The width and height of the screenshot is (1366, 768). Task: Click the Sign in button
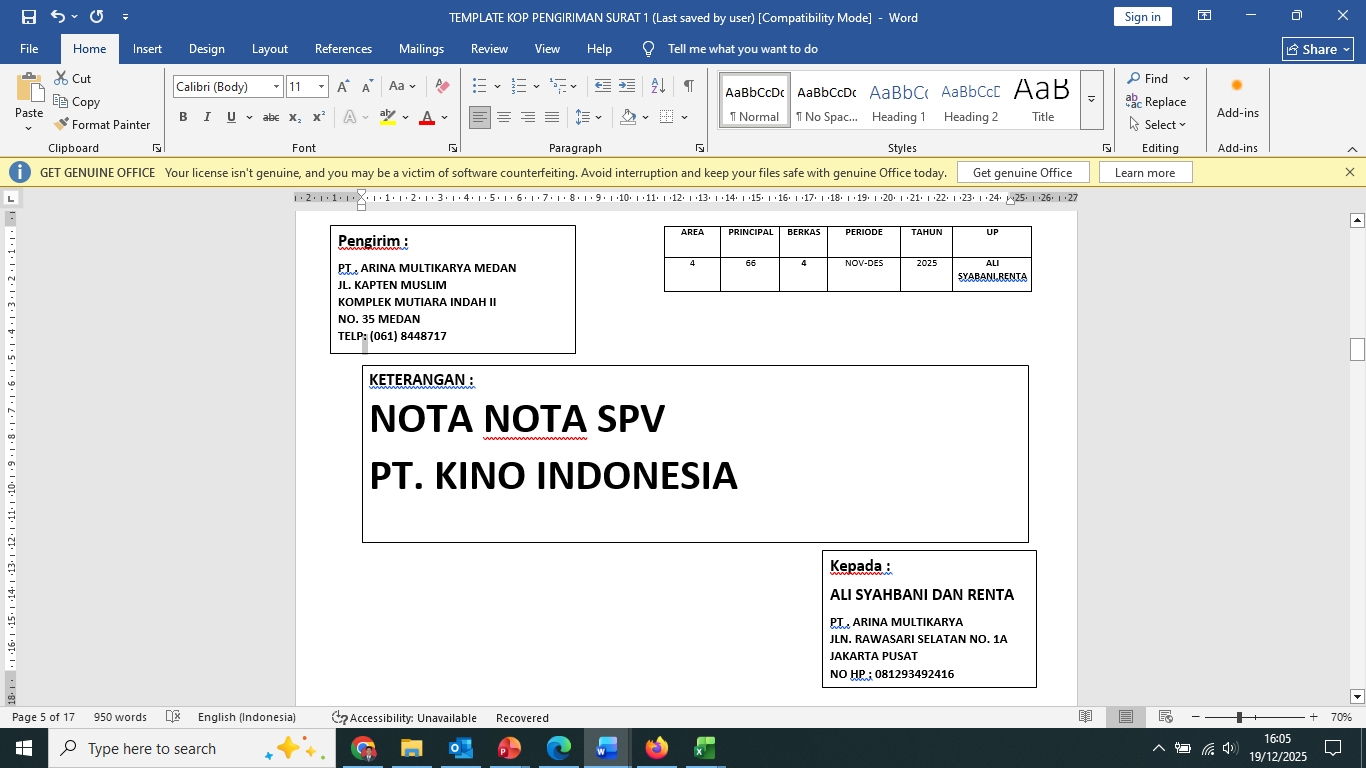tap(1142, 16)
